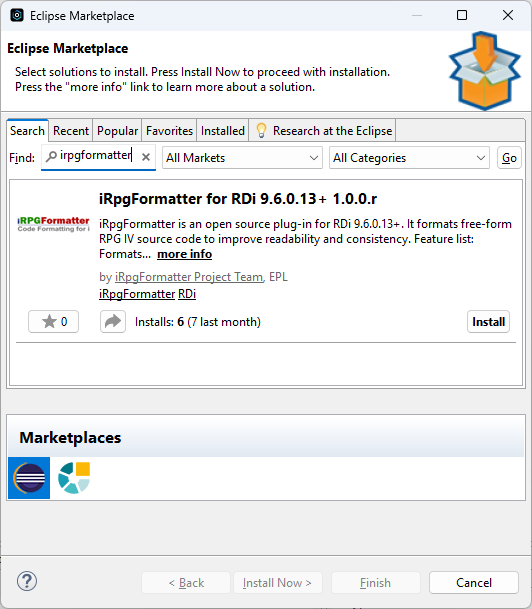Click the Cancel button

pyautogui.click(x=474, y=583)
